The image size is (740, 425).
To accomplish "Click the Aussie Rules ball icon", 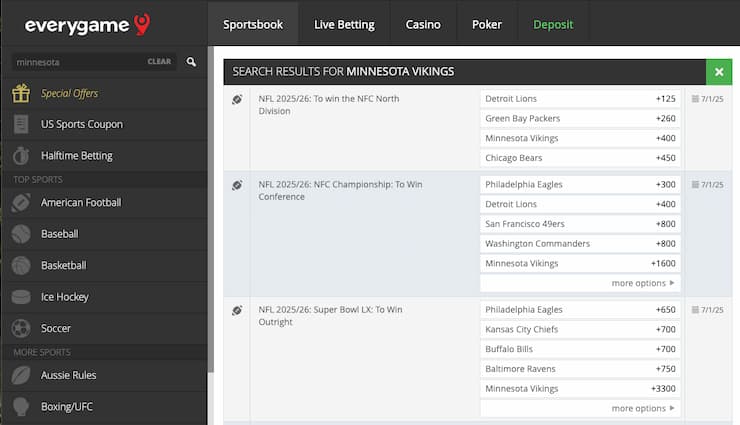I will [21, 375].
